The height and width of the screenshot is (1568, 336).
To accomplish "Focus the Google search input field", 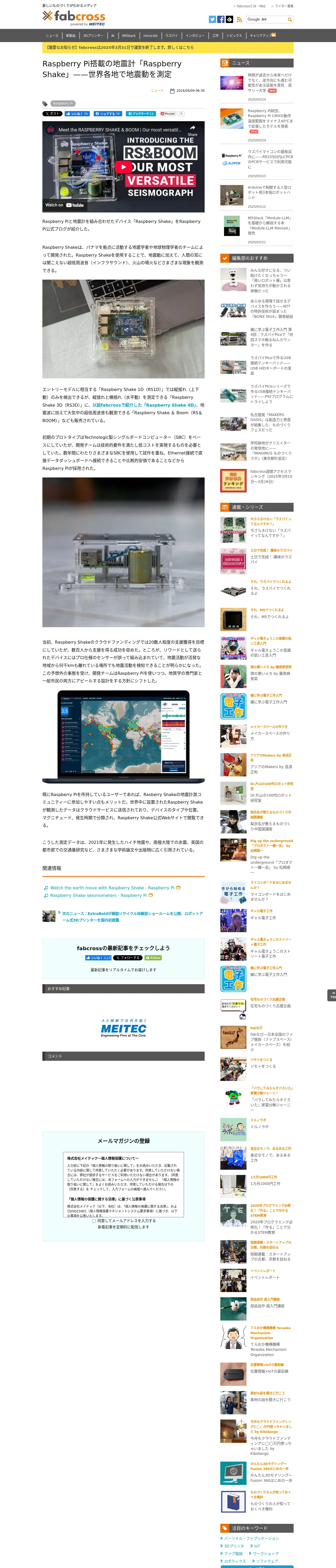I will click(266, 20).
